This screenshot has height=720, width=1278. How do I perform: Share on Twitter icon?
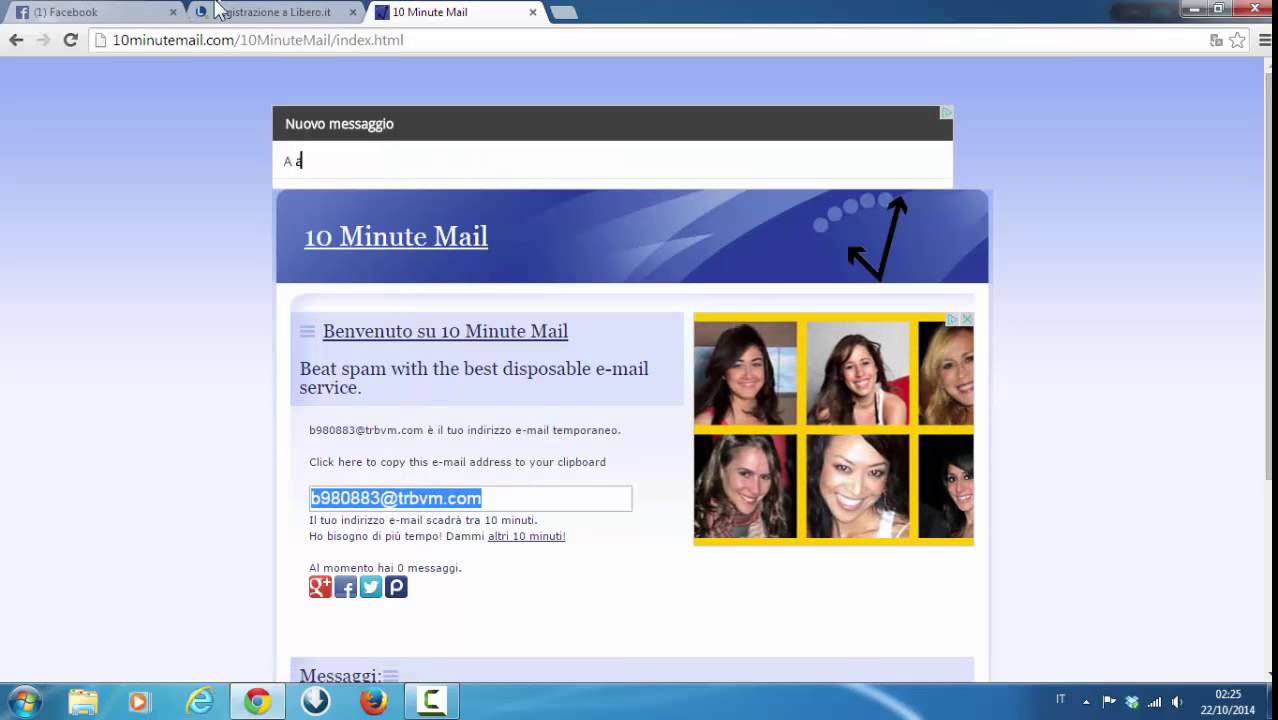pos(371,587)
